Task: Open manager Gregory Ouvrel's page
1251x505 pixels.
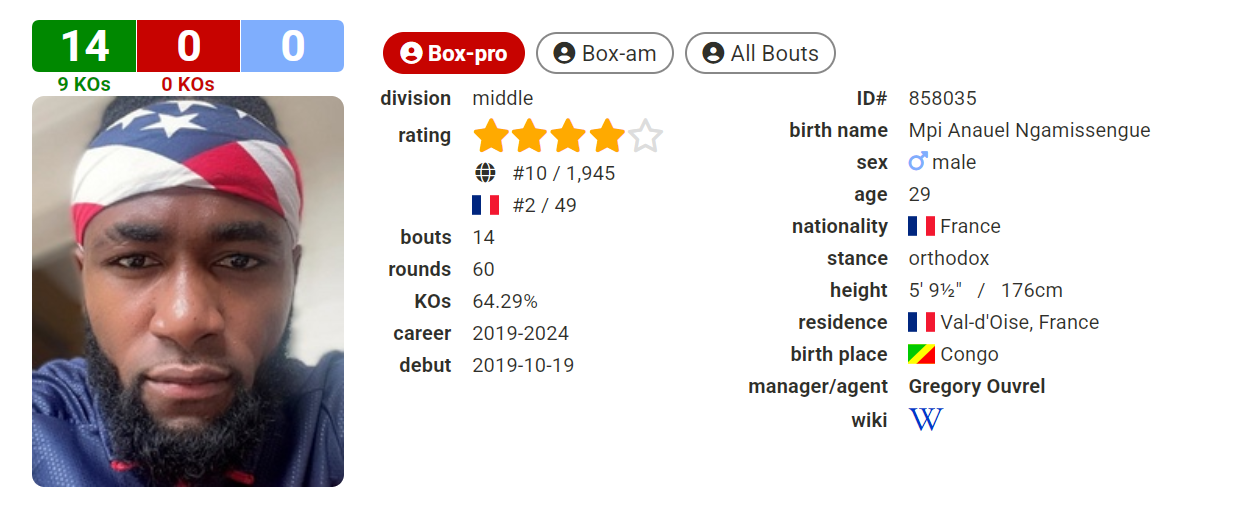Action: (977, 386)
